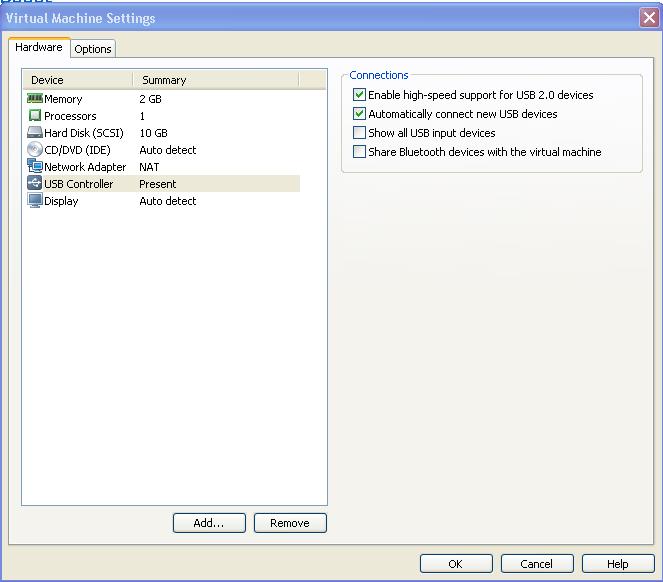Viewport: 663px width, 582px height.
Task: Click the Display monitor icon
Action: [x=35, y=200]
